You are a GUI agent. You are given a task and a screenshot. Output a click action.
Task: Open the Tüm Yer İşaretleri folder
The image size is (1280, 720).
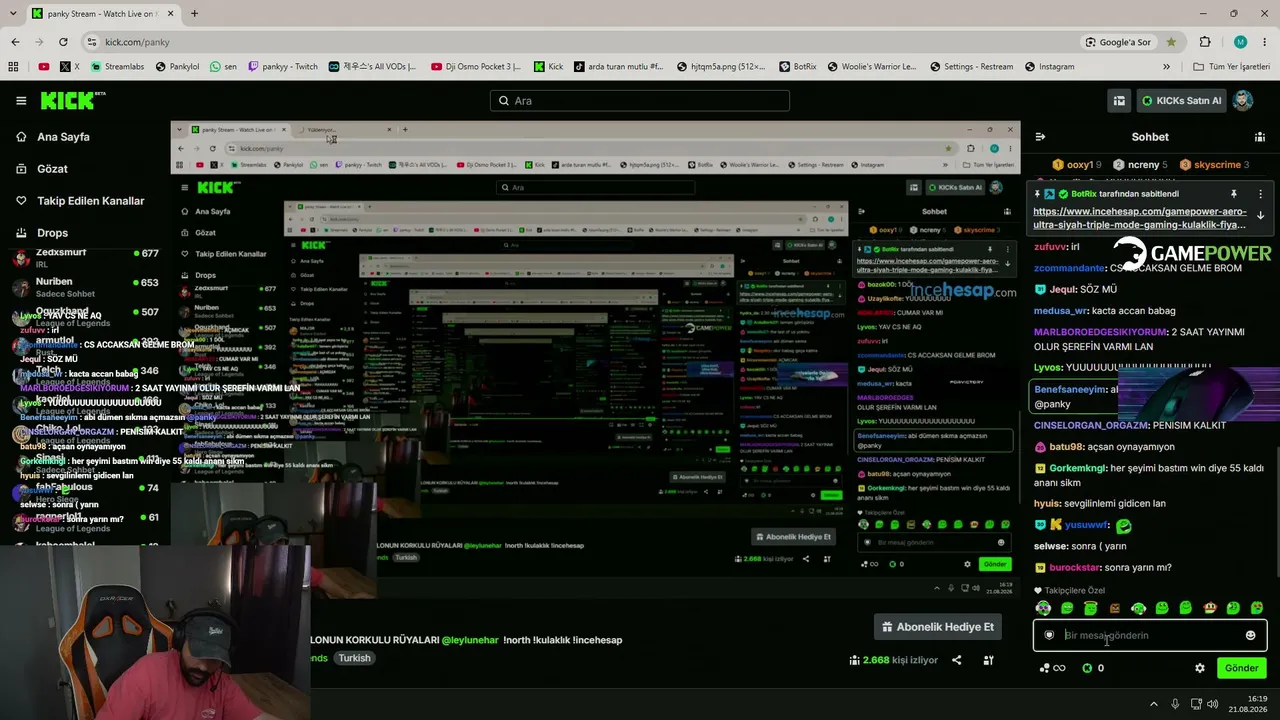(1232, 67)
